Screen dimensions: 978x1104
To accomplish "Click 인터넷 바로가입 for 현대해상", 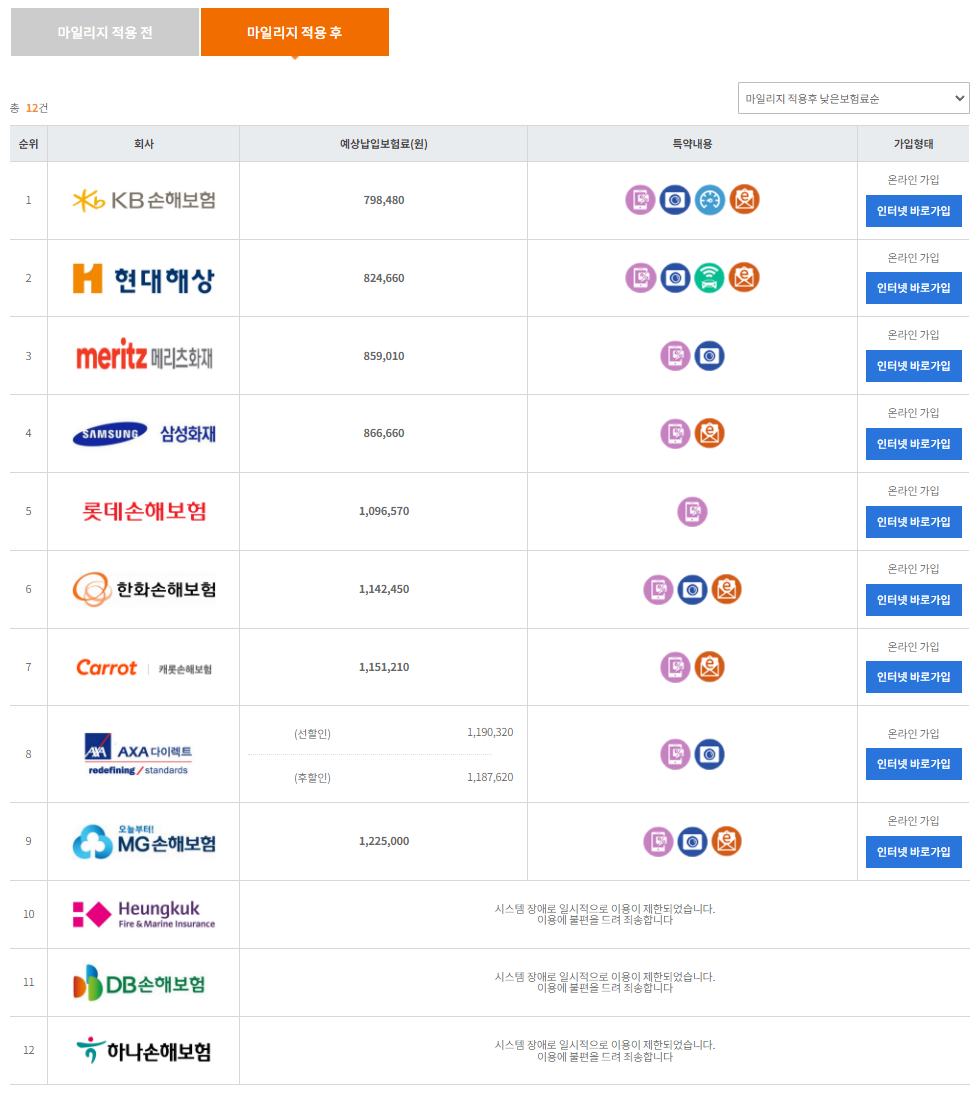I will point(913,289).
